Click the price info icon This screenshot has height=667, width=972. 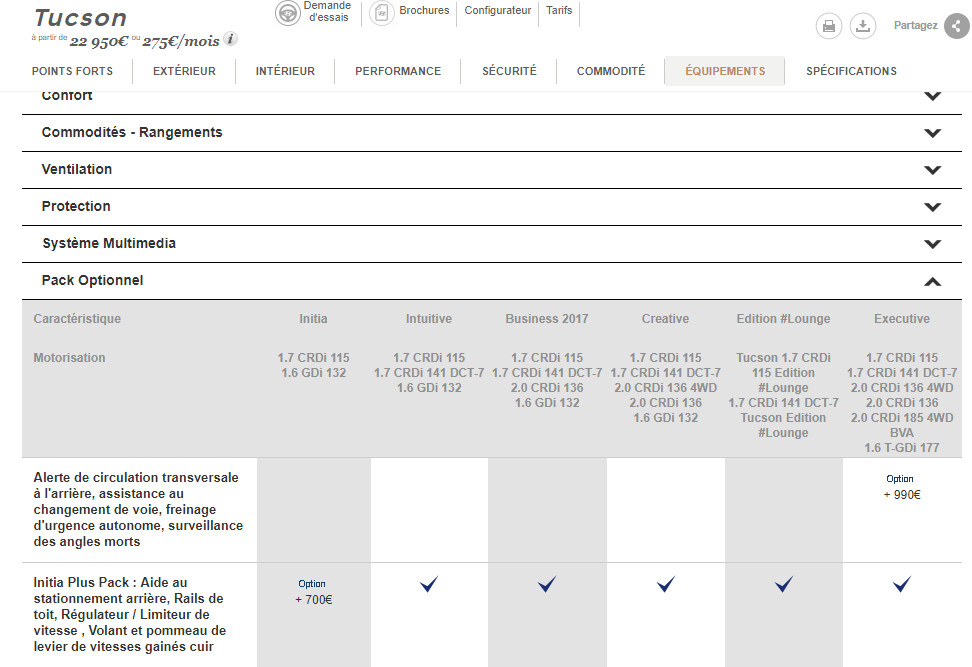(x=231, y=39)
